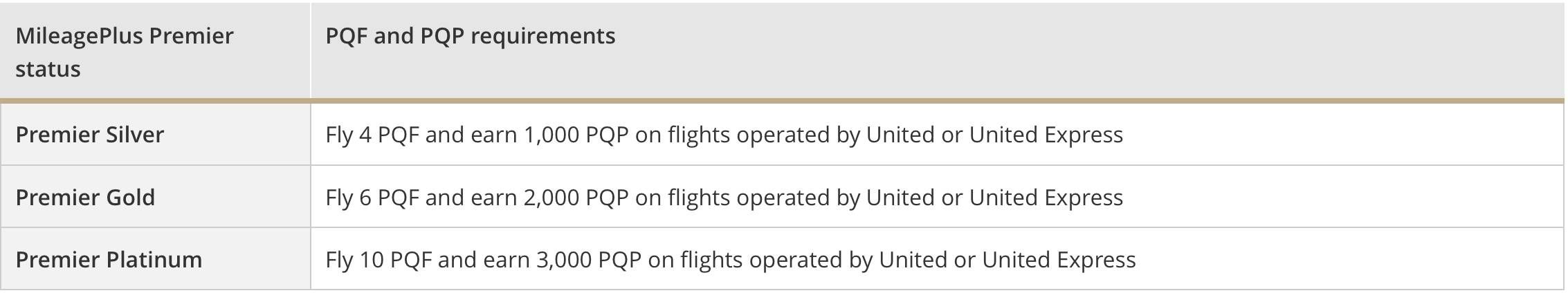Select the Premier Gold row label

coord(85,198)
